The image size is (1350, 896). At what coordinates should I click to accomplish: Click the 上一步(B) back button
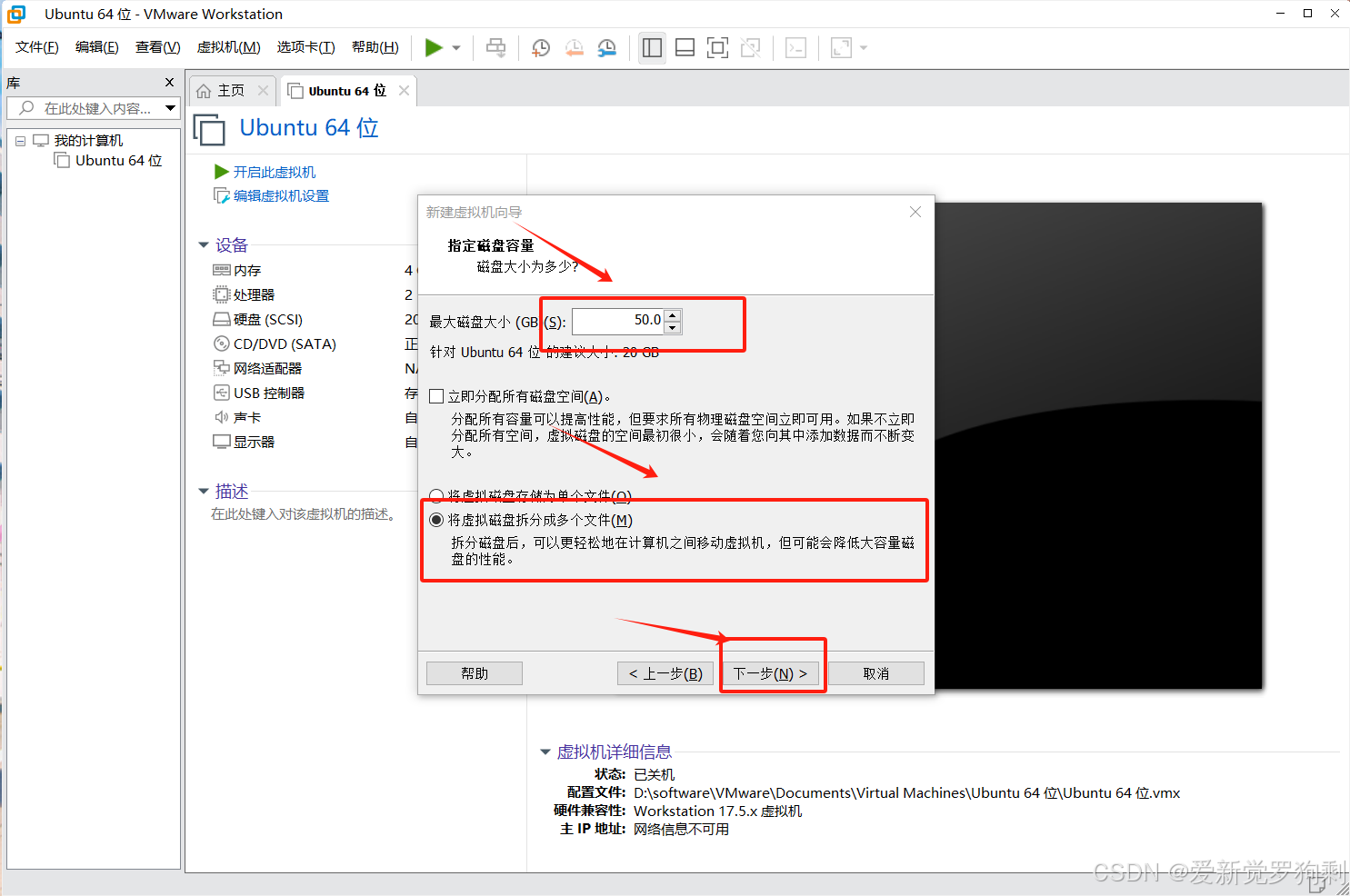coord(665,673)
